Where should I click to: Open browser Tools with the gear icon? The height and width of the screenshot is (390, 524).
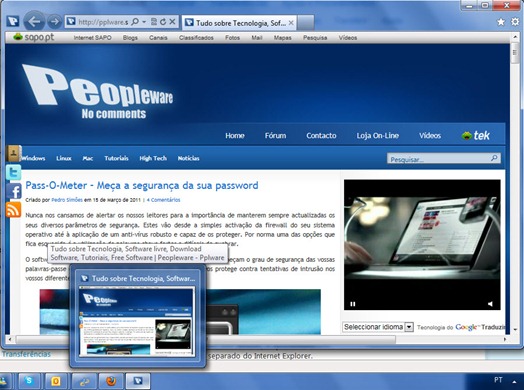(515, 22)
